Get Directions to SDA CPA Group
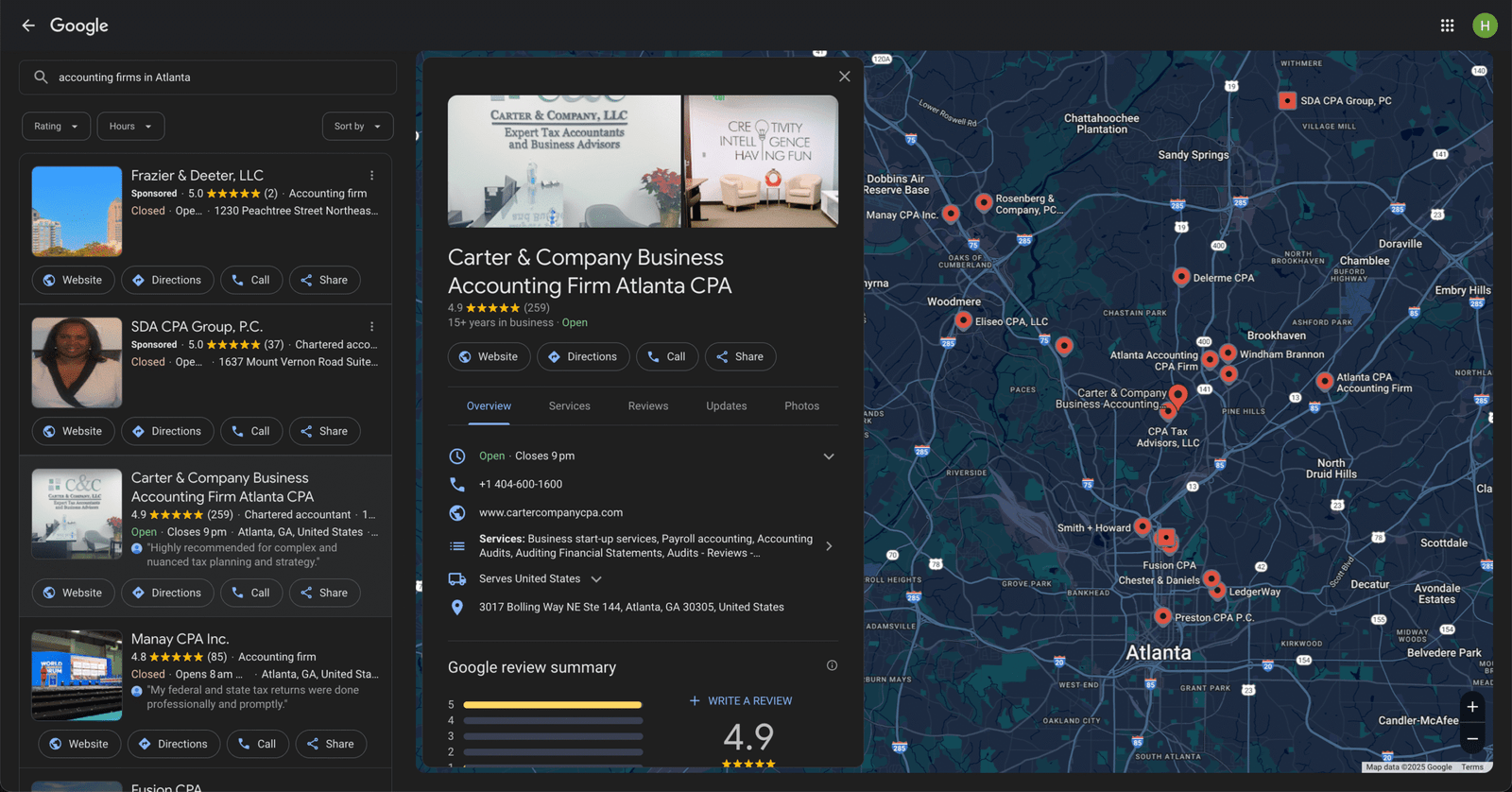 coord(167,431)
